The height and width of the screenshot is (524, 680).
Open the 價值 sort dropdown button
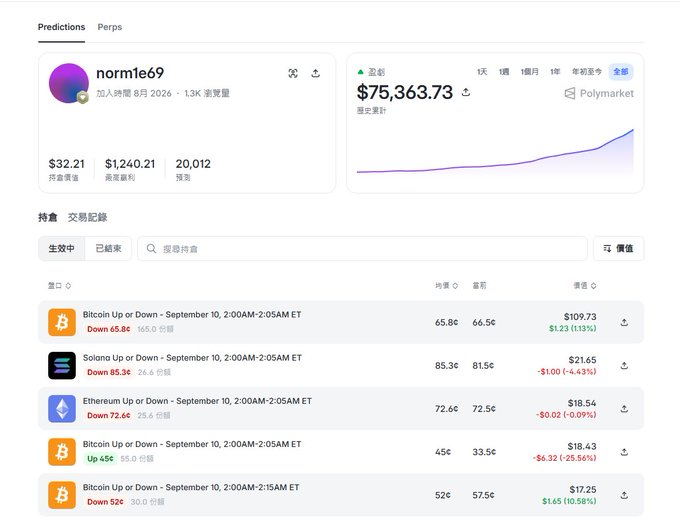click(x=618, y=249)
